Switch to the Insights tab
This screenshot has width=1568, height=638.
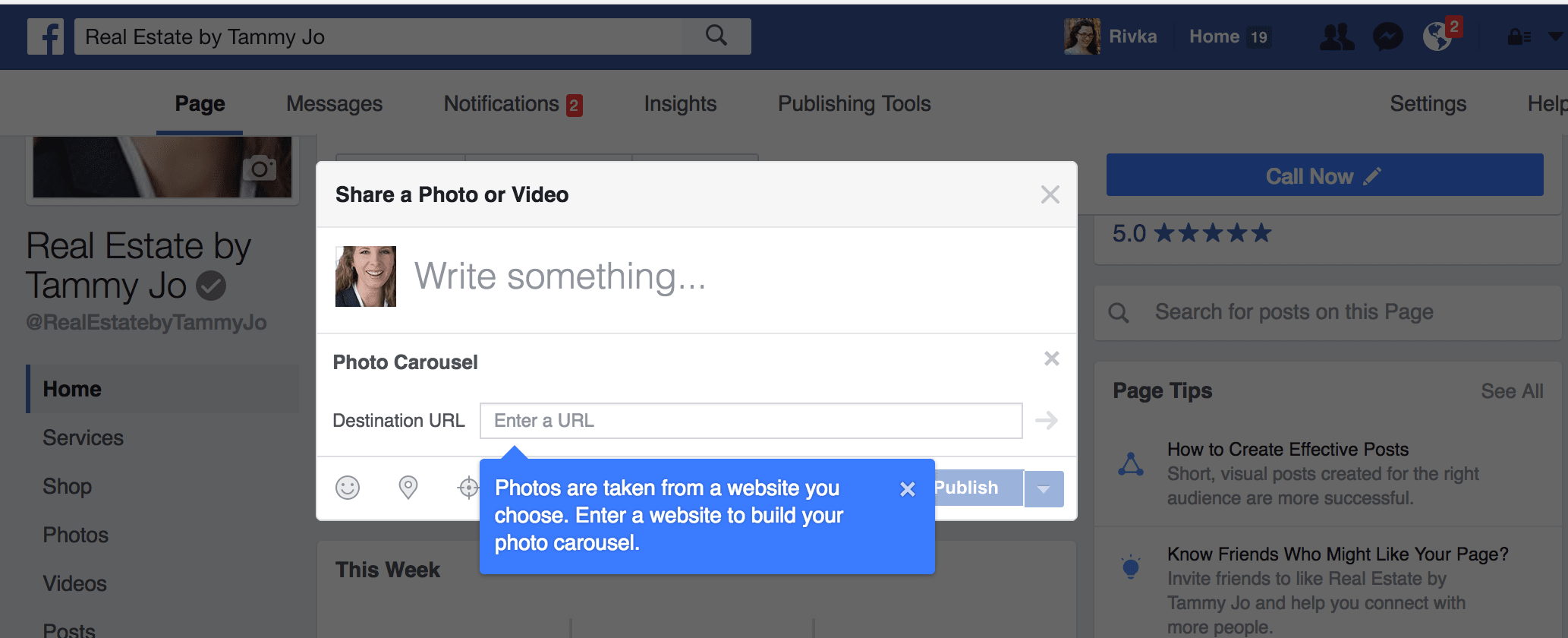(680, 104)
